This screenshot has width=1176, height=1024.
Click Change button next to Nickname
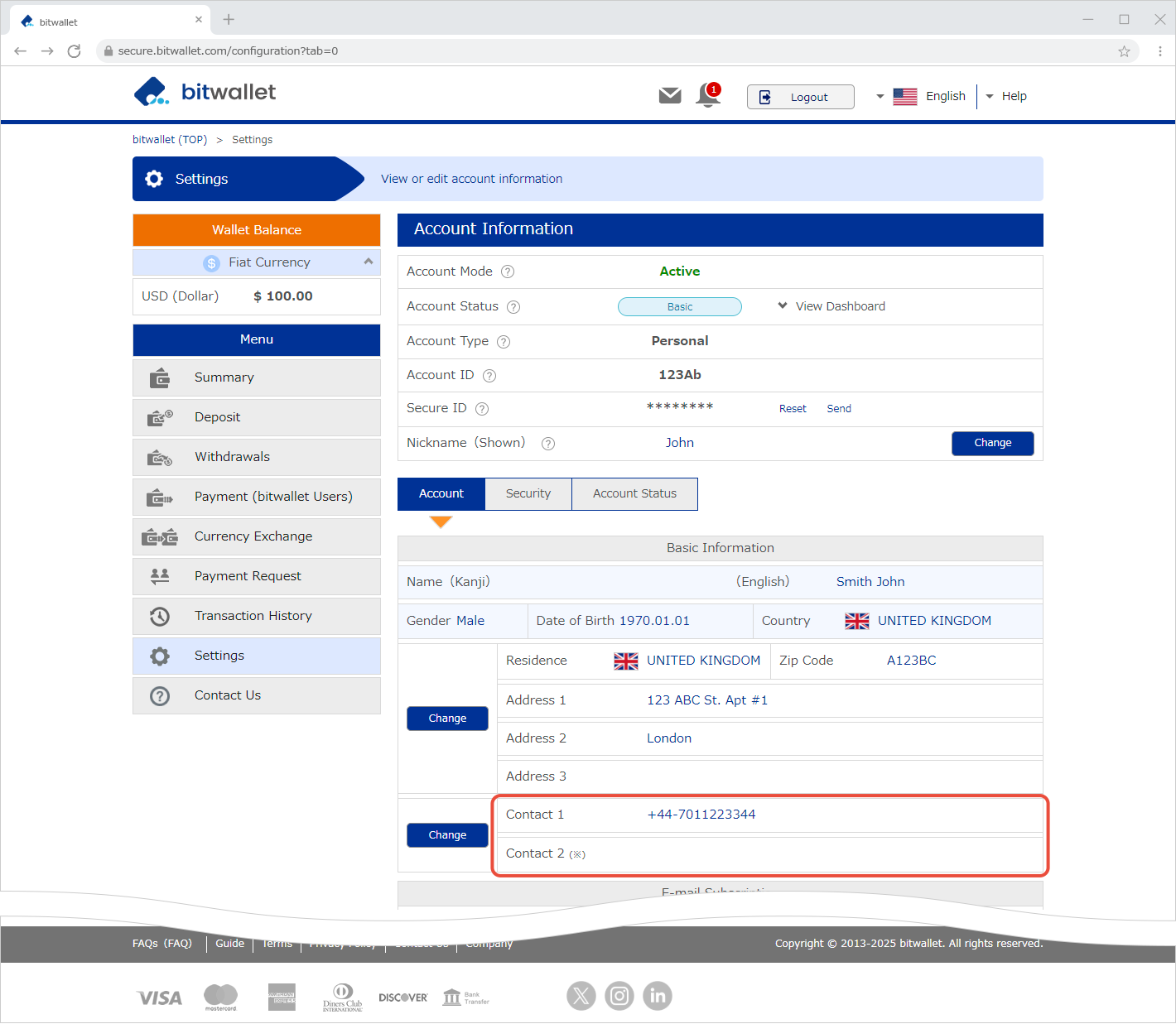pos(992,443)
